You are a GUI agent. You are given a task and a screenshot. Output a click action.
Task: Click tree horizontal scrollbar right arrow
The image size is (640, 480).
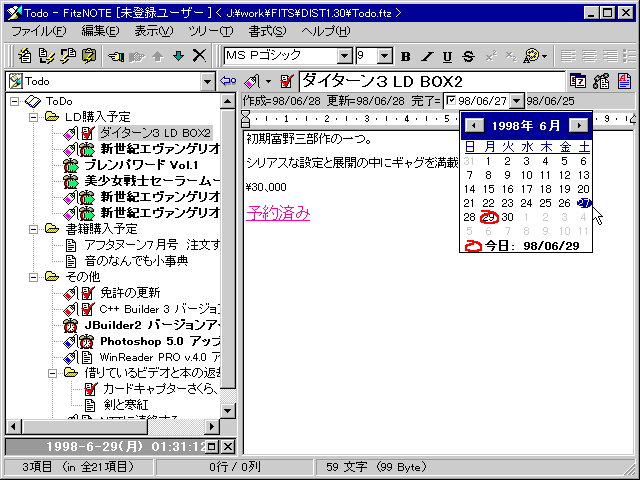[212, 427]
